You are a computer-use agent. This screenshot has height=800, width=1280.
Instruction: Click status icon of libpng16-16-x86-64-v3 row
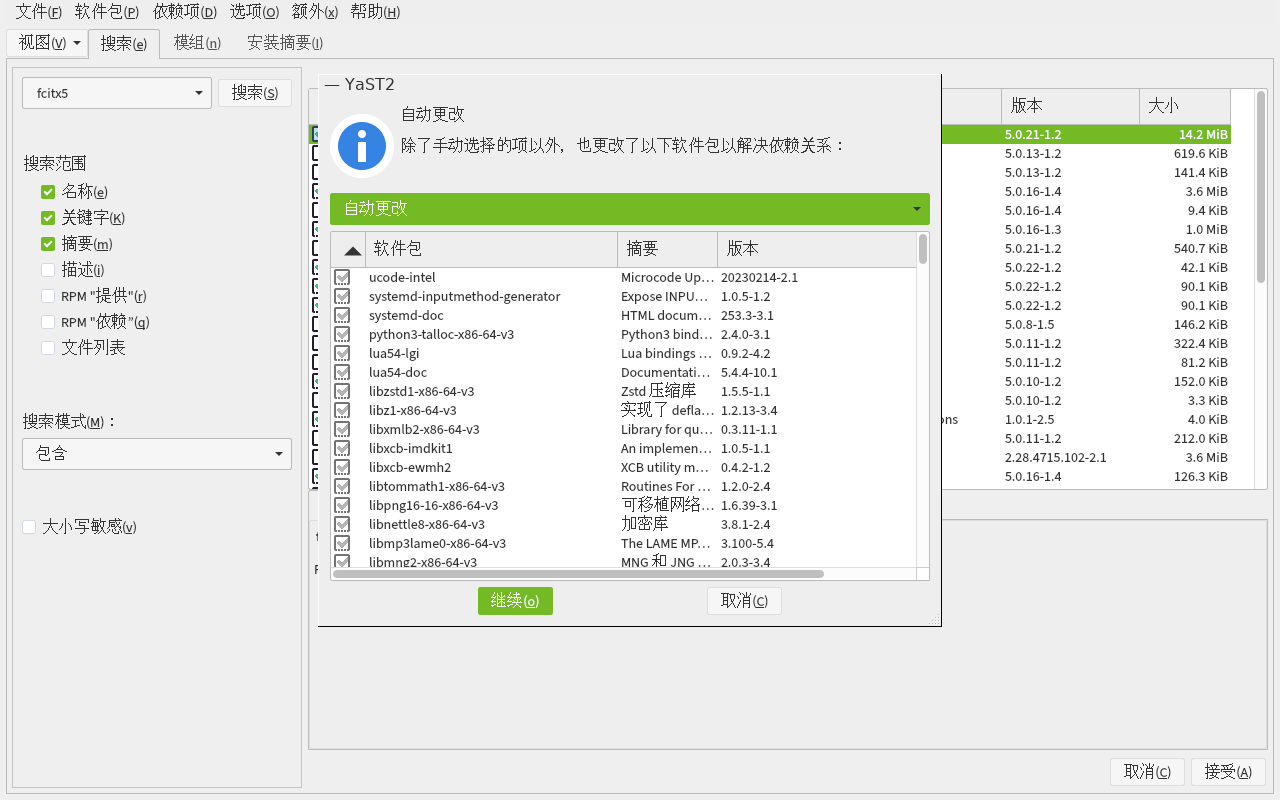point(342,505)
